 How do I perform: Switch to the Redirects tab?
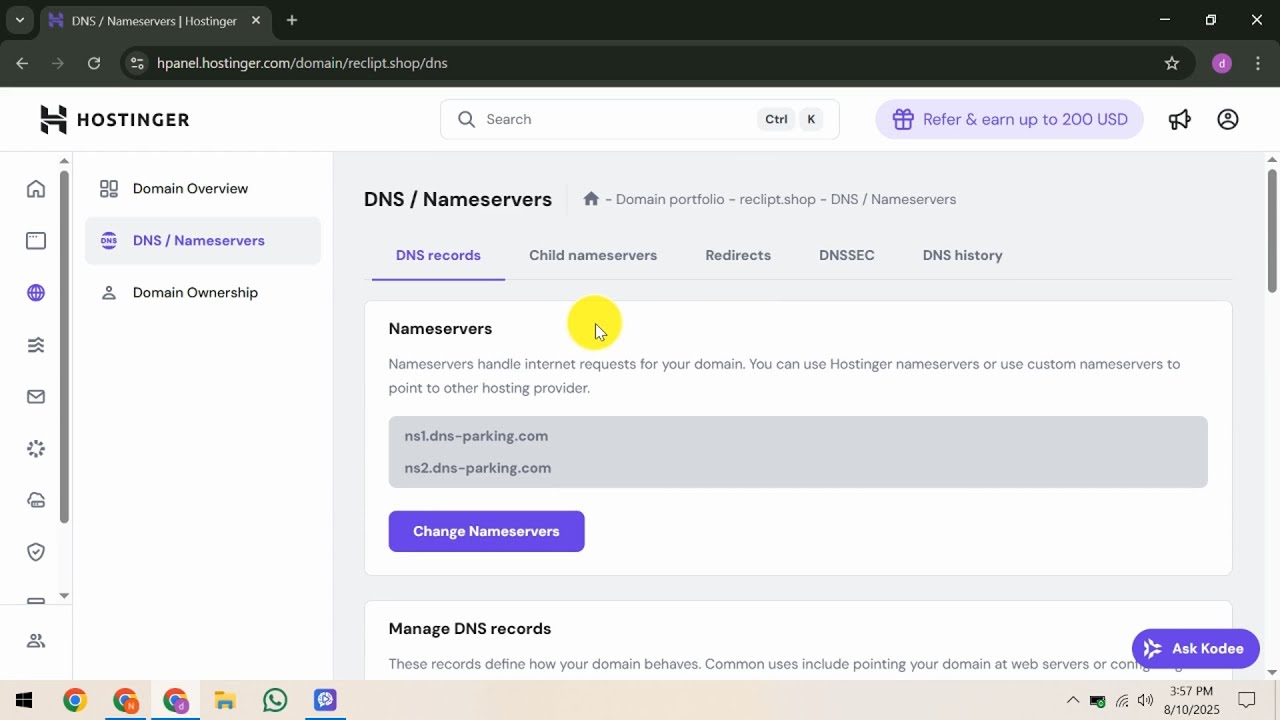click(x=738, y=256)
